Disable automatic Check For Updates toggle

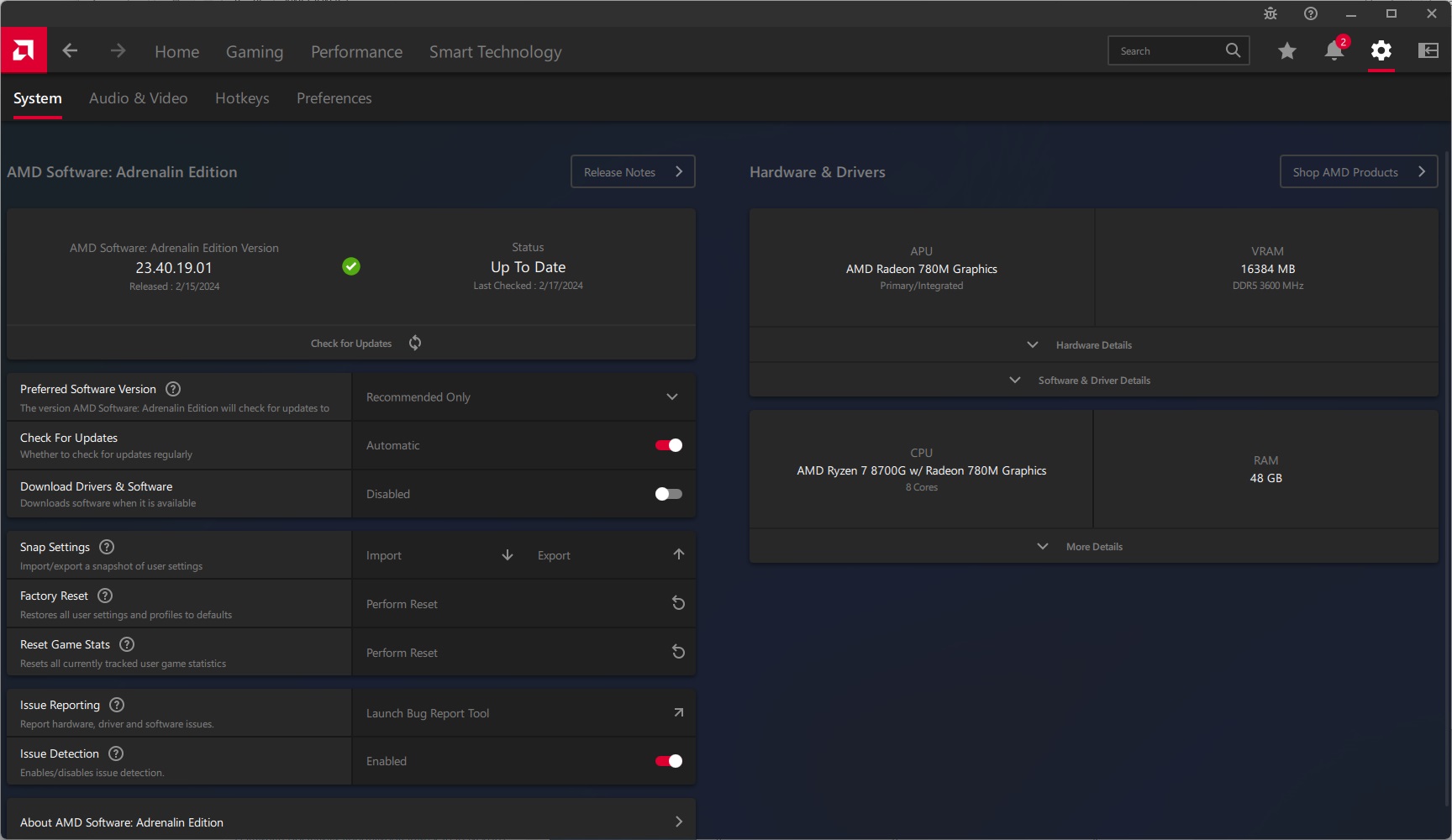point(669,445)
